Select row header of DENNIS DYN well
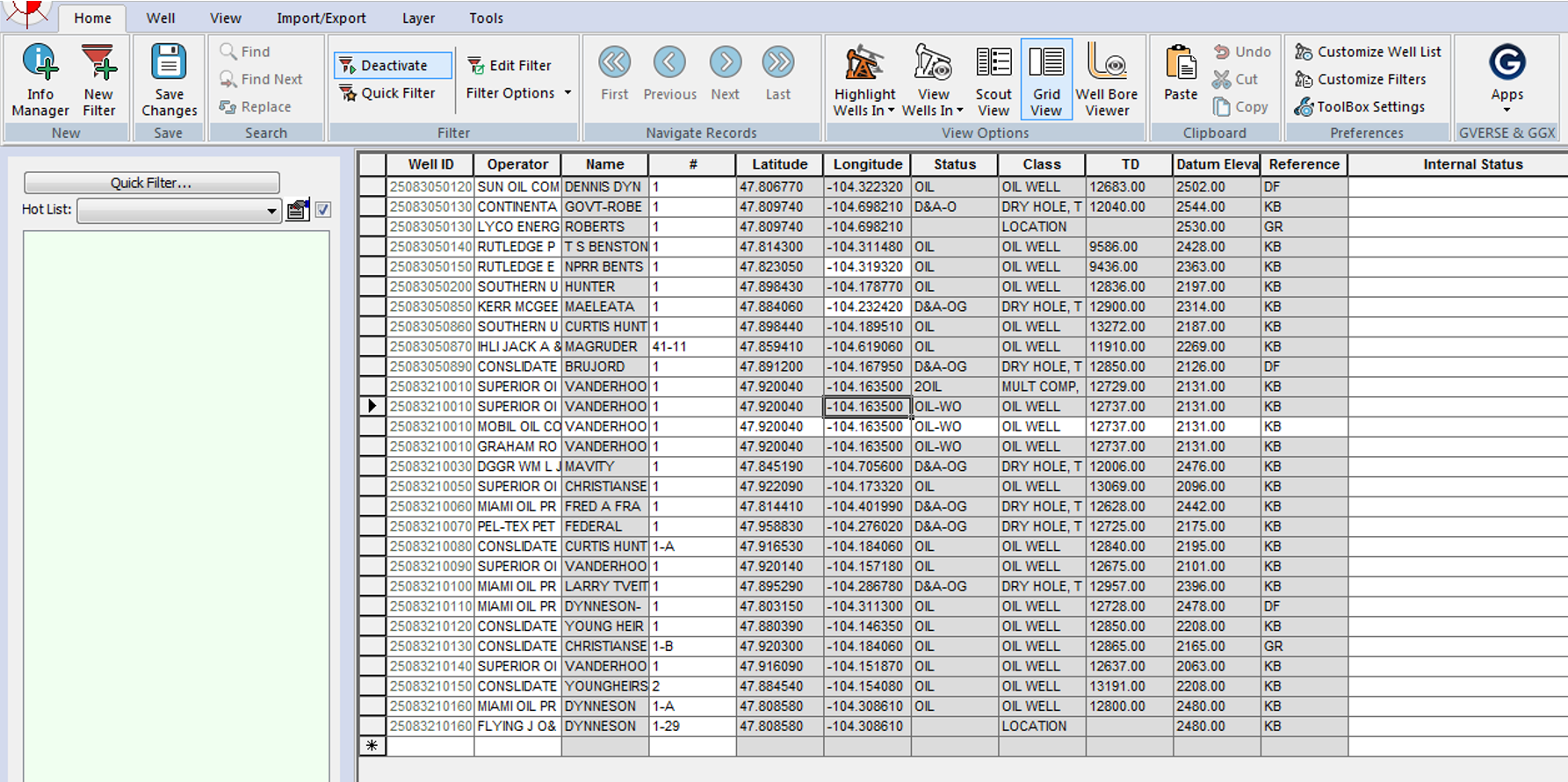The image size is (1568, 782). coord(372,186)
